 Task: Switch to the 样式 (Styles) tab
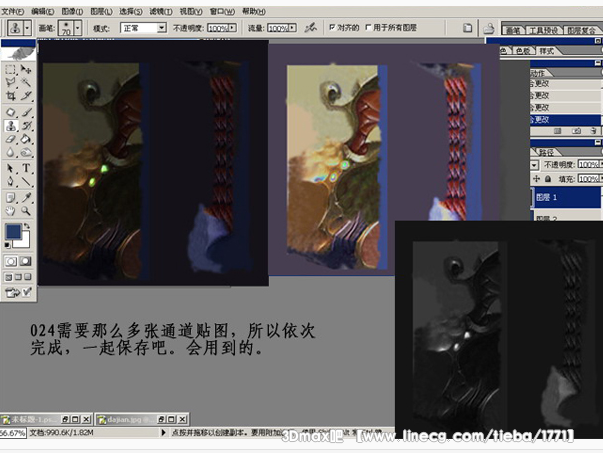(x=547, y=51)
